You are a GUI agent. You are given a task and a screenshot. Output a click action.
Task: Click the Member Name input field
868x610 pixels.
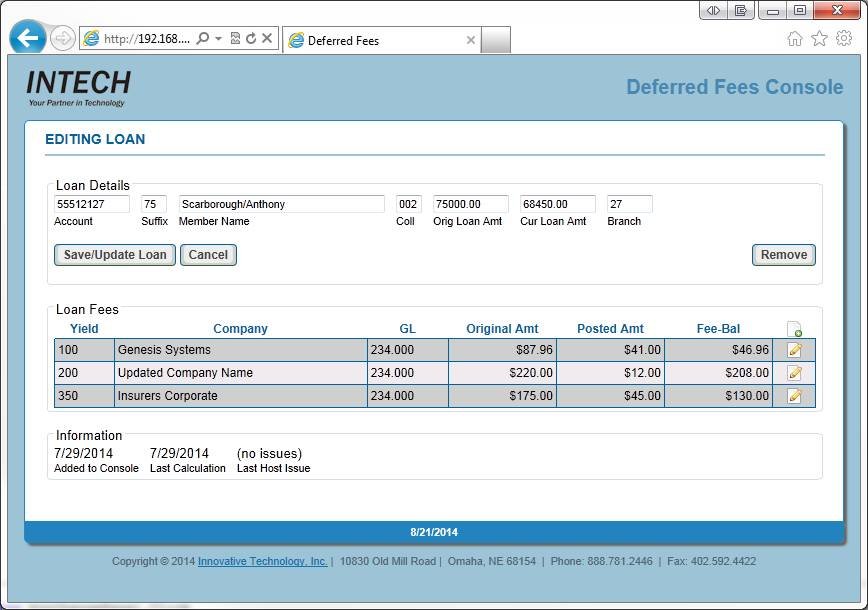(x=281, y=204)
